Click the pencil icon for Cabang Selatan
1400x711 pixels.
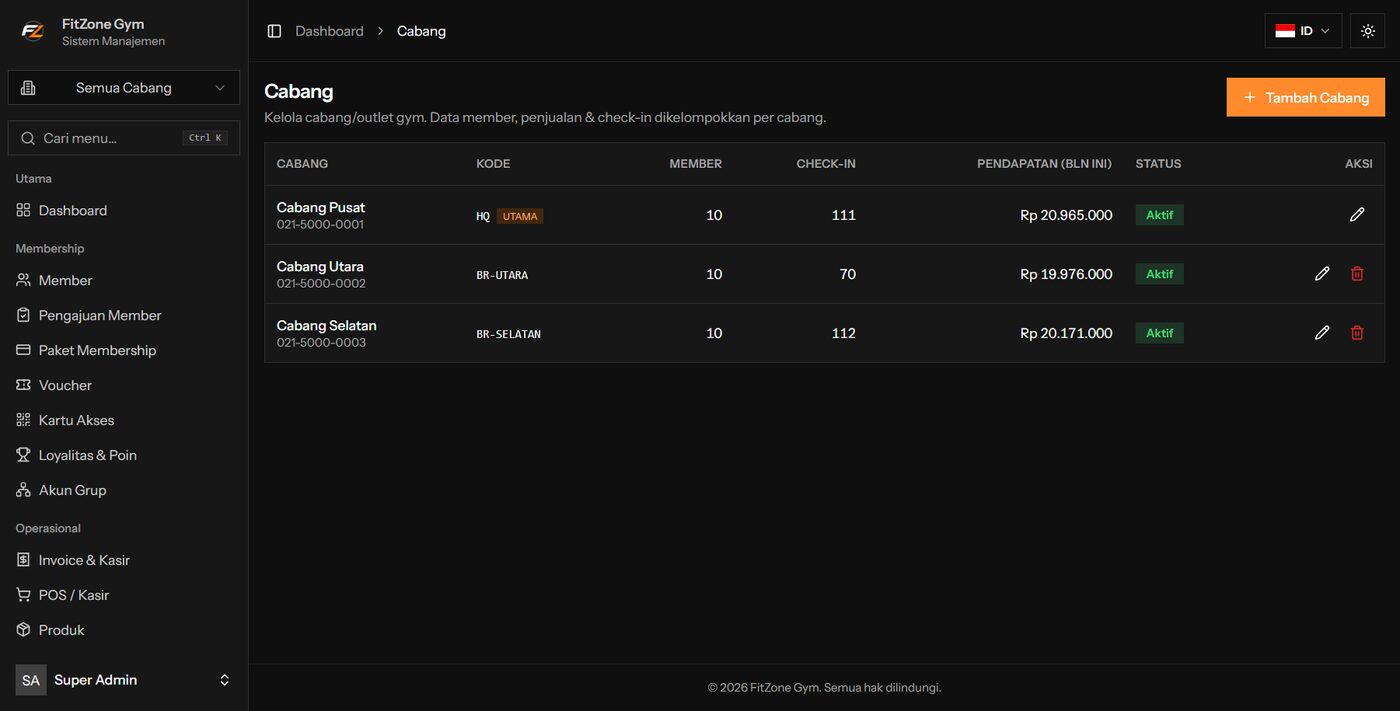[x=1322, y=333]
